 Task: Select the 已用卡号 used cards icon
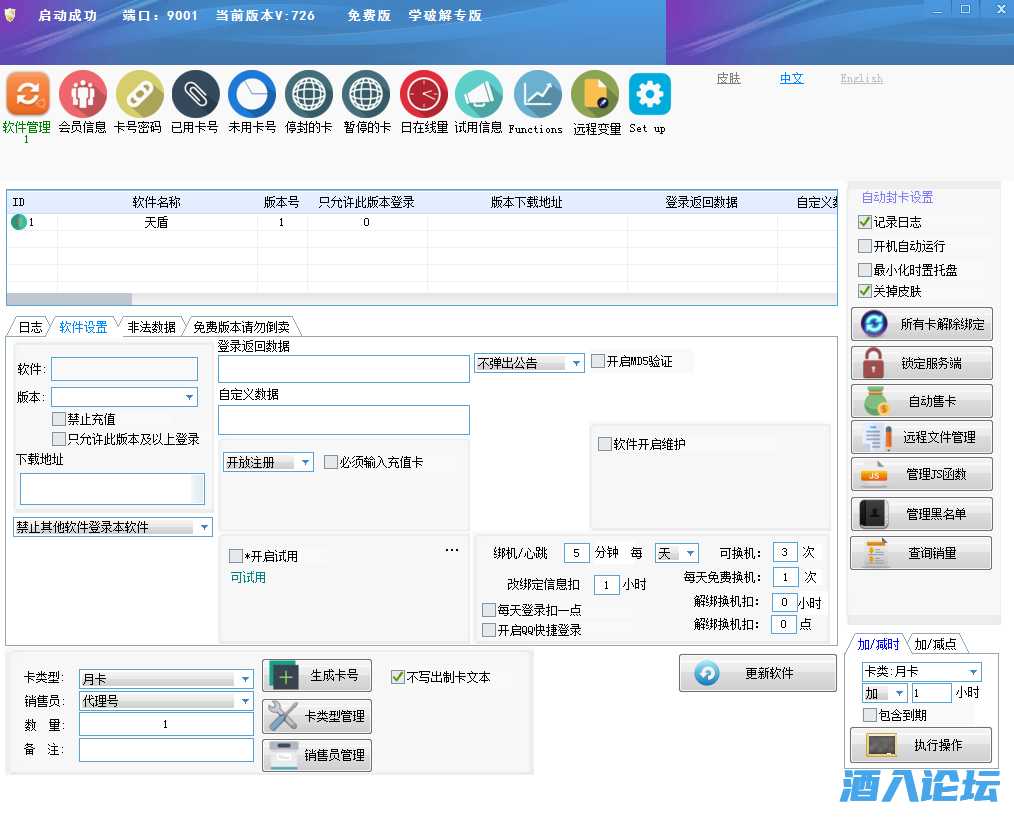[x=195, y=95]
